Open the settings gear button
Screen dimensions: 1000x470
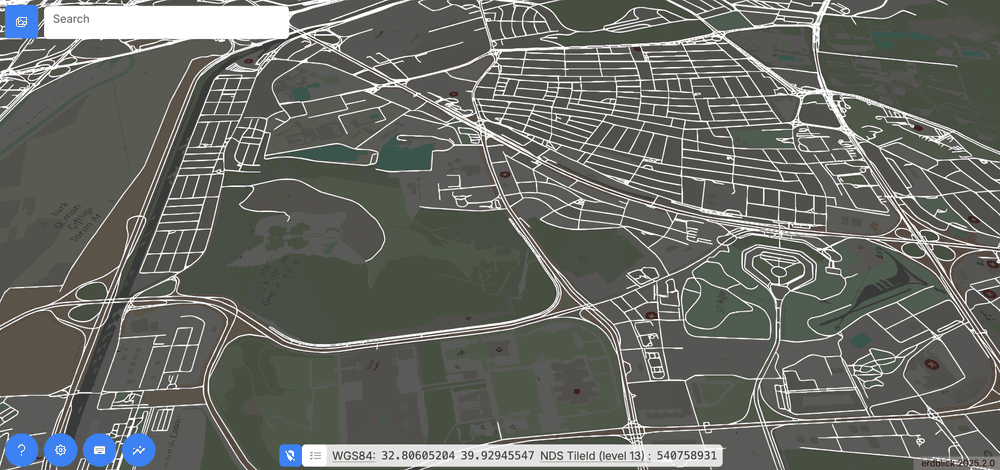[x=60, y=450]
